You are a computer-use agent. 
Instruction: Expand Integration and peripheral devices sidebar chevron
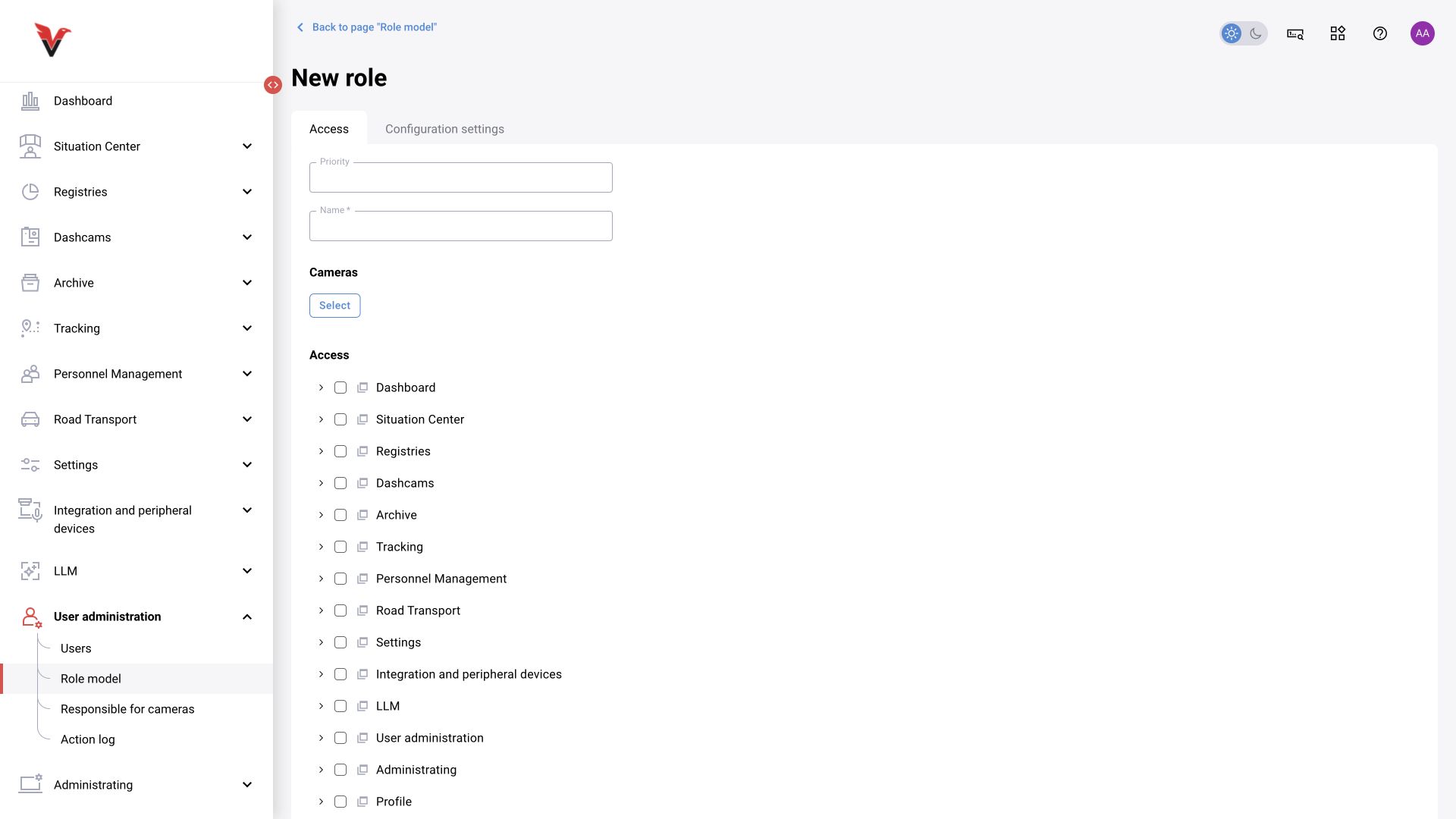point(247,510)
